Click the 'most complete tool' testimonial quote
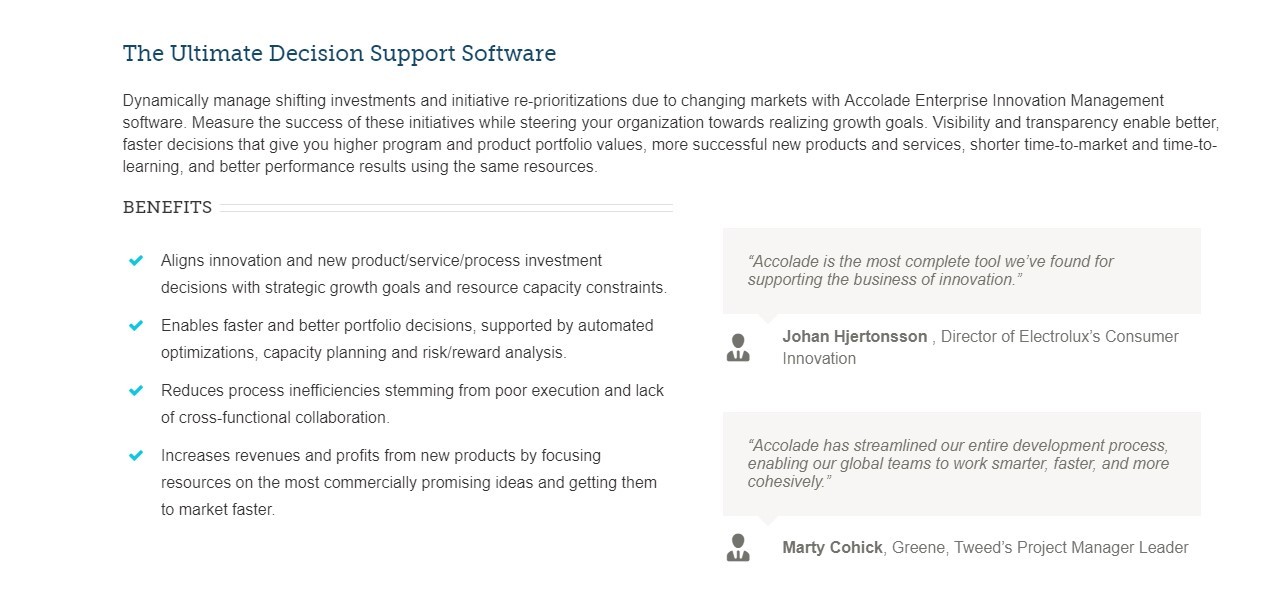This screenshot has width=1271, height=603. point(930,270)
